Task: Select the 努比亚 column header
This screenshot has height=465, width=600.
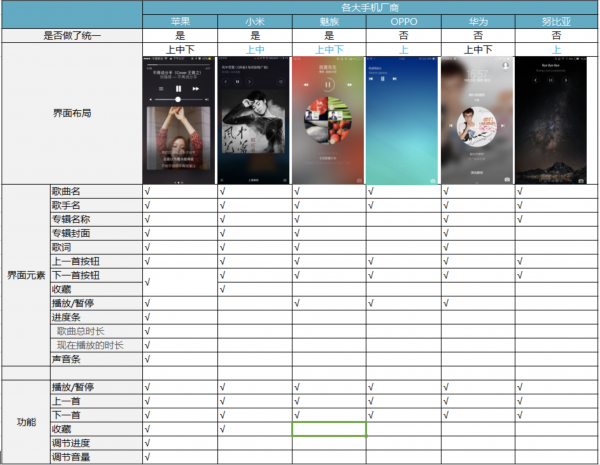Action: (556, 21)
